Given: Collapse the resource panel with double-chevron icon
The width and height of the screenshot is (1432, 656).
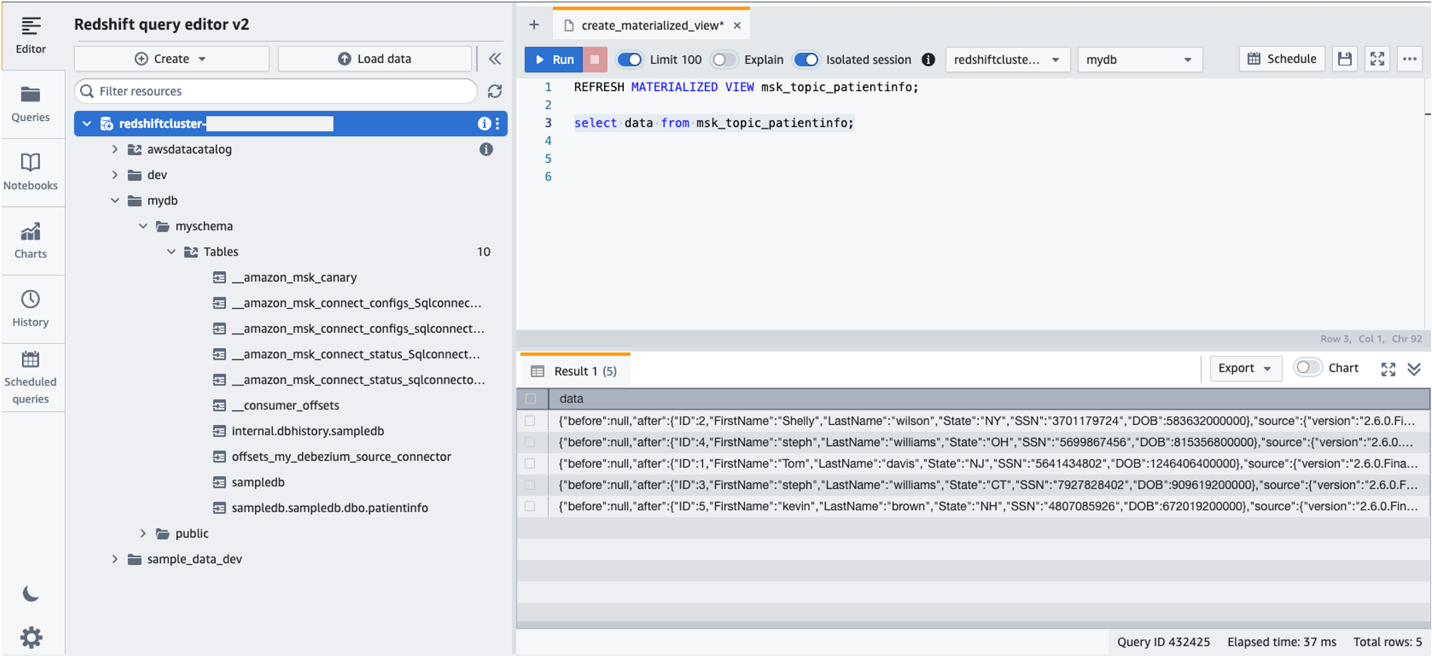Looking at the screenshot, I should [x=495, y=59].
